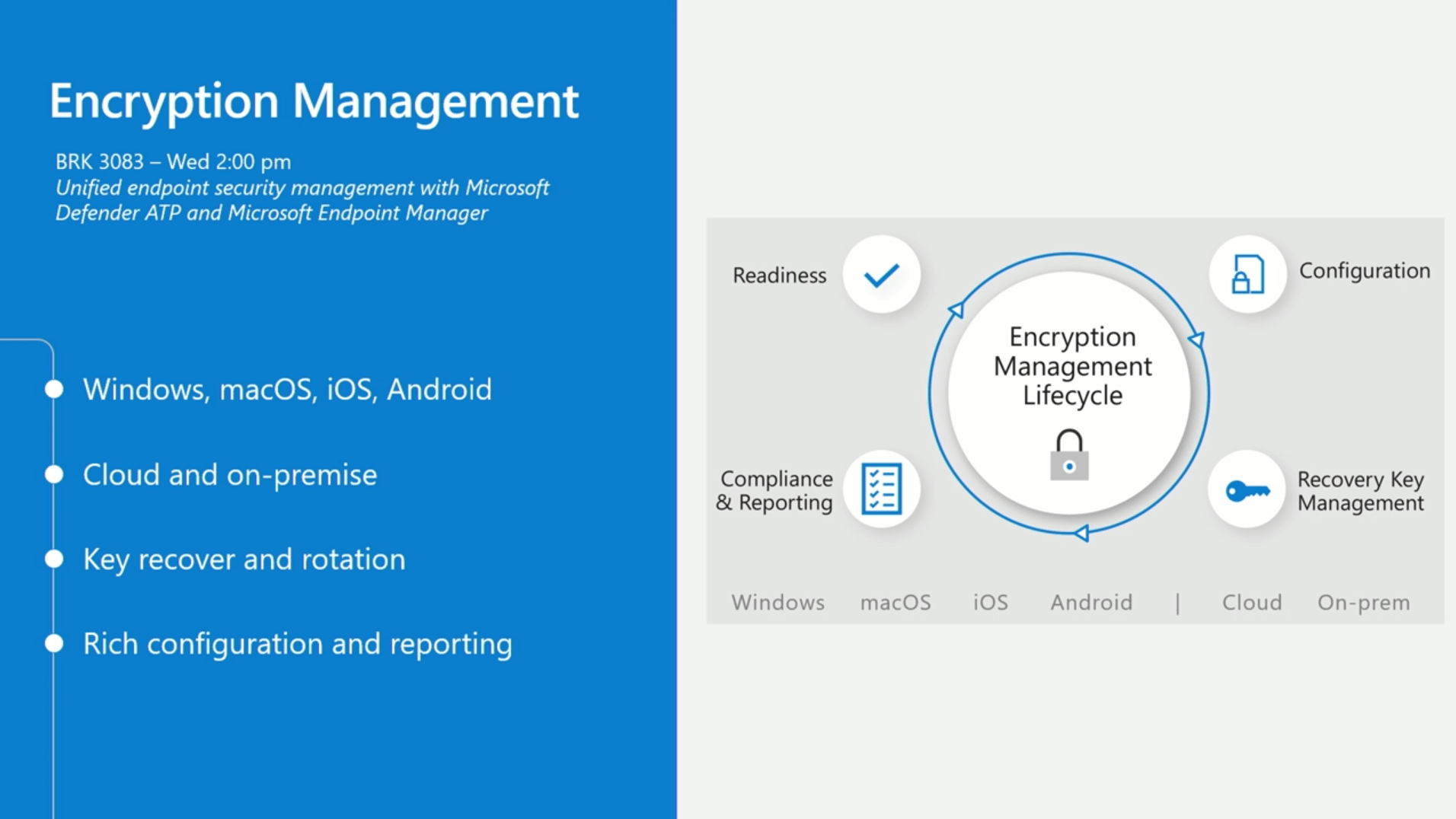The width and height of the screenshot is (1456, 819).
Task: Click the bullet beside Key recover and rotation
Action: [x=54, y=559]
